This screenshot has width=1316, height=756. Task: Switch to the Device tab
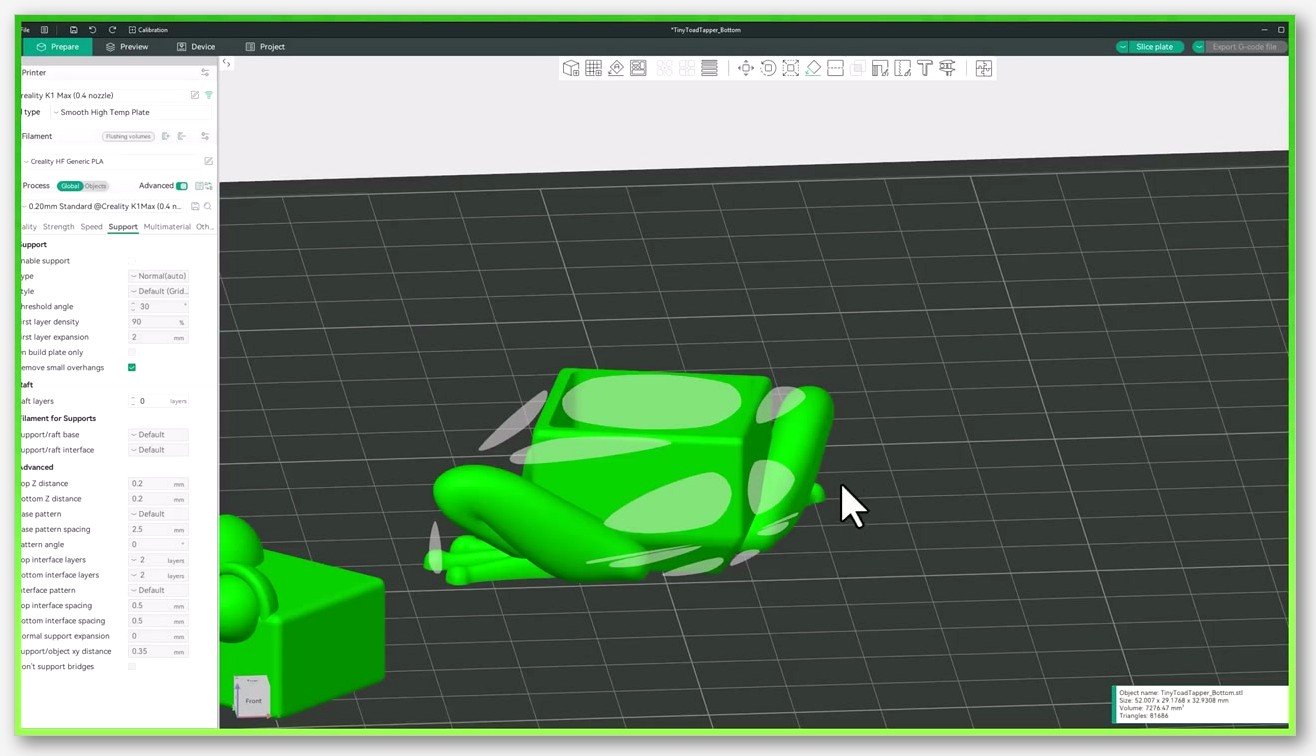point(196,47)
